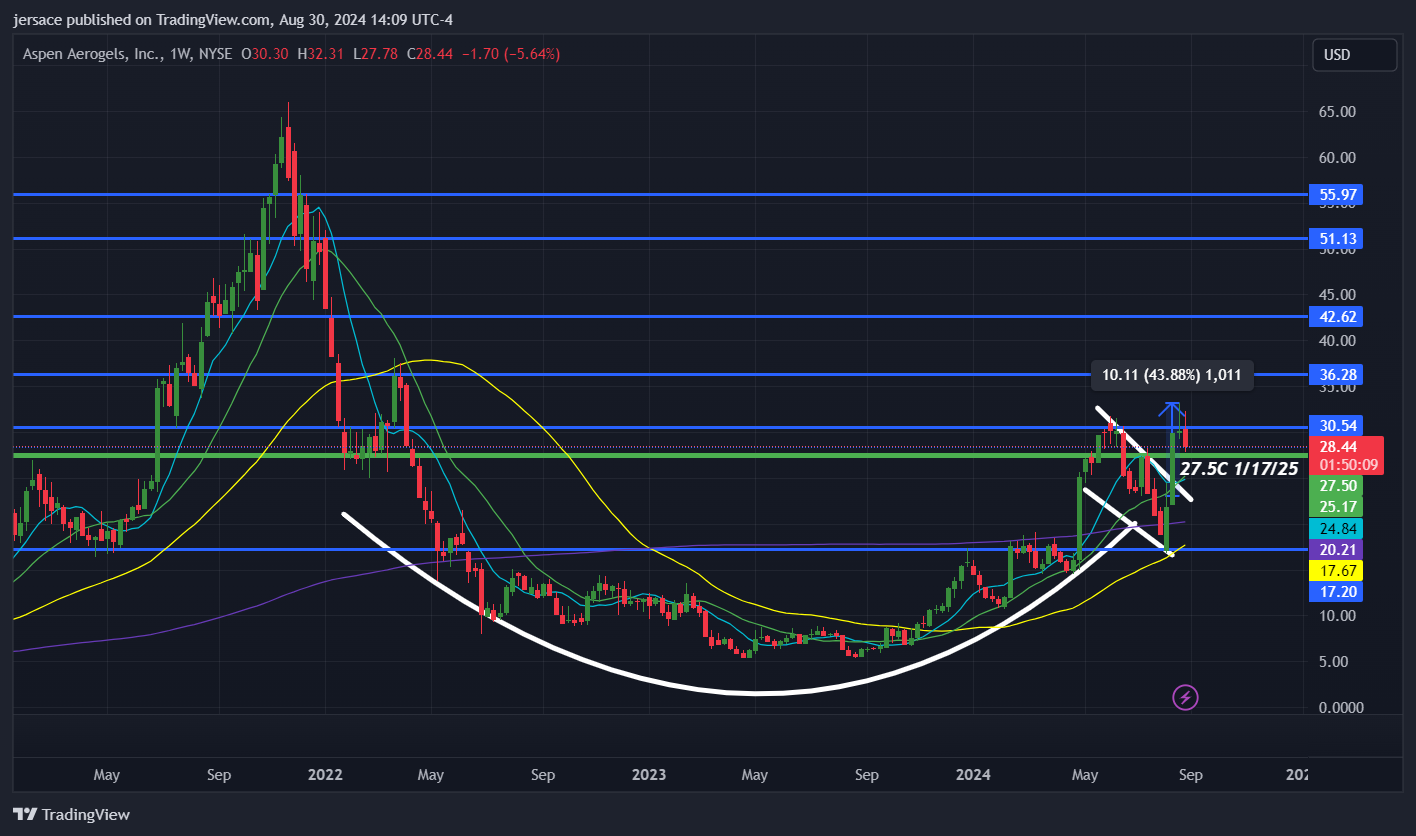
Task: Select the purple 20.21 moving average label
Action: (x=1335, y=549)
